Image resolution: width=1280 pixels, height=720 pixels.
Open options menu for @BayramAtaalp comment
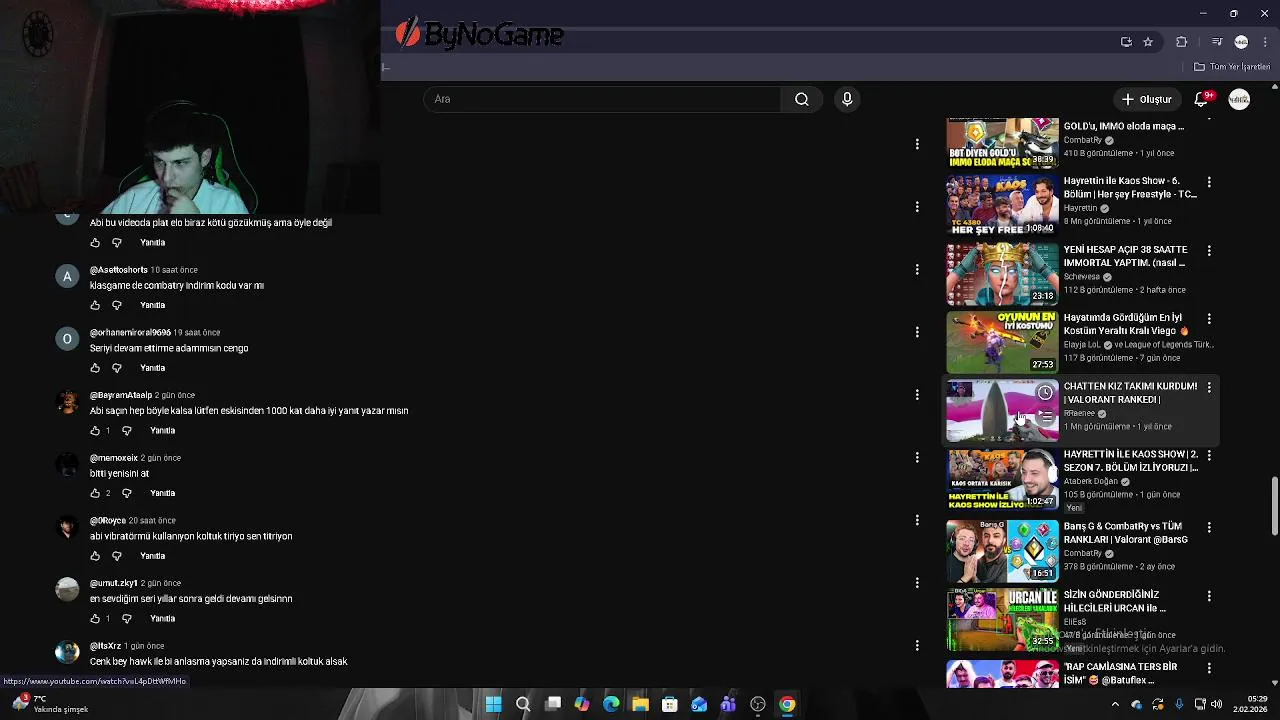tap(917, 395)
